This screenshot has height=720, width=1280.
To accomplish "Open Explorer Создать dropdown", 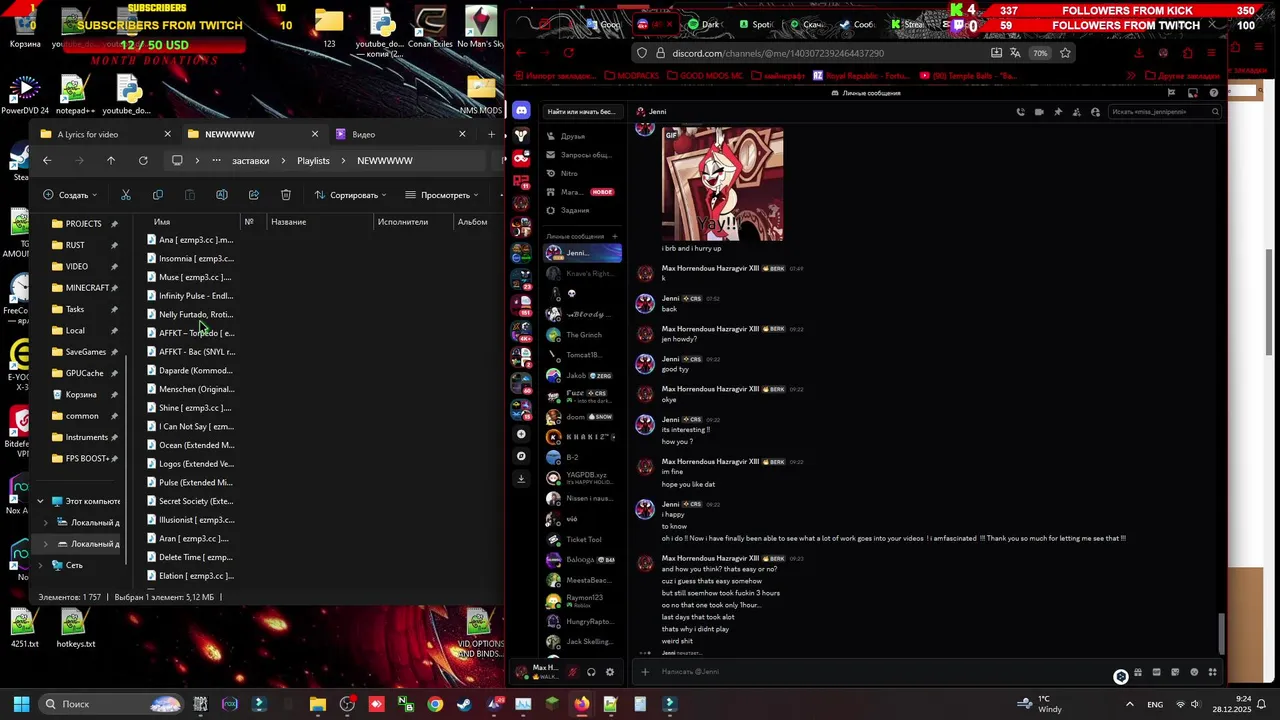I will pyautogui.click(x=70, y=195).
